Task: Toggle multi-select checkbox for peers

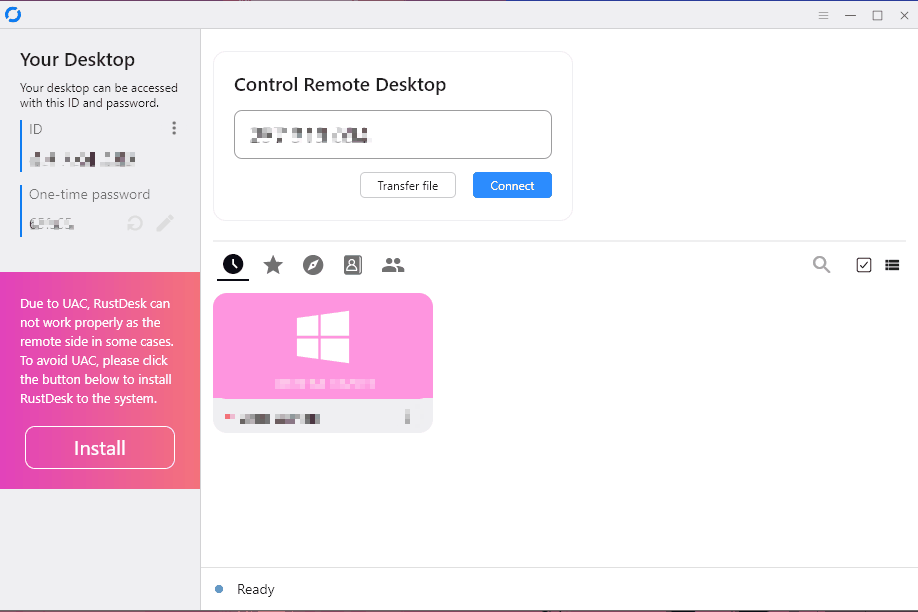Action: tap(864, 265)
